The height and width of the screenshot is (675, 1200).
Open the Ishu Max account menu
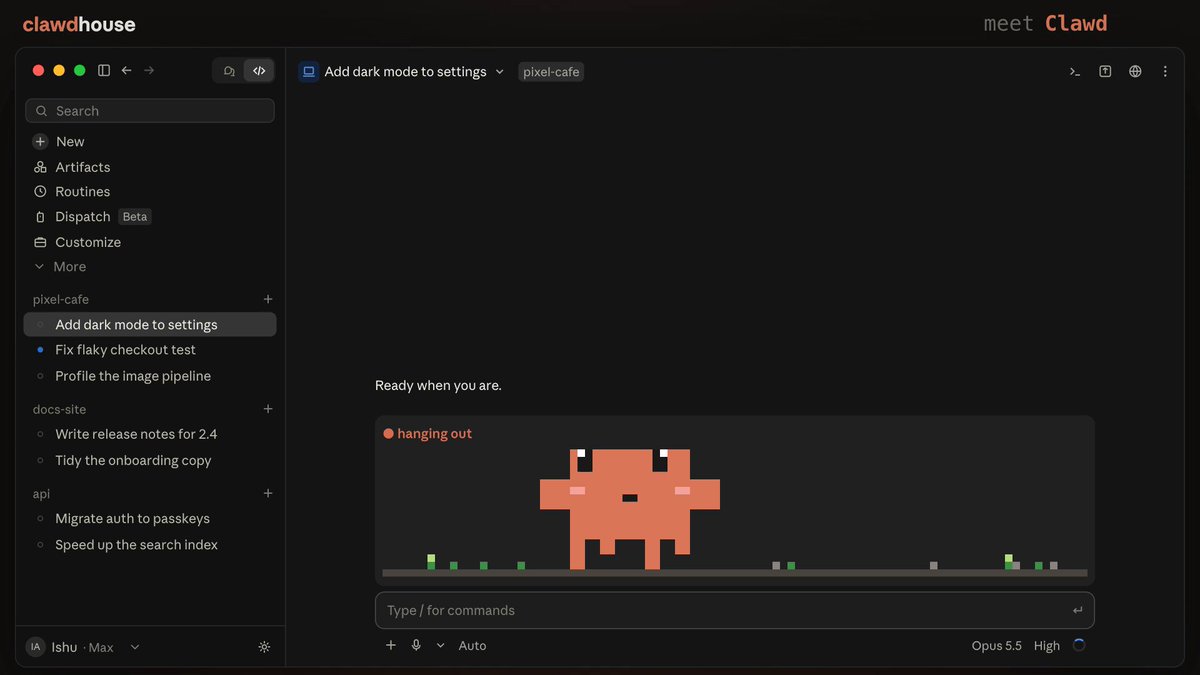point(83,647)
